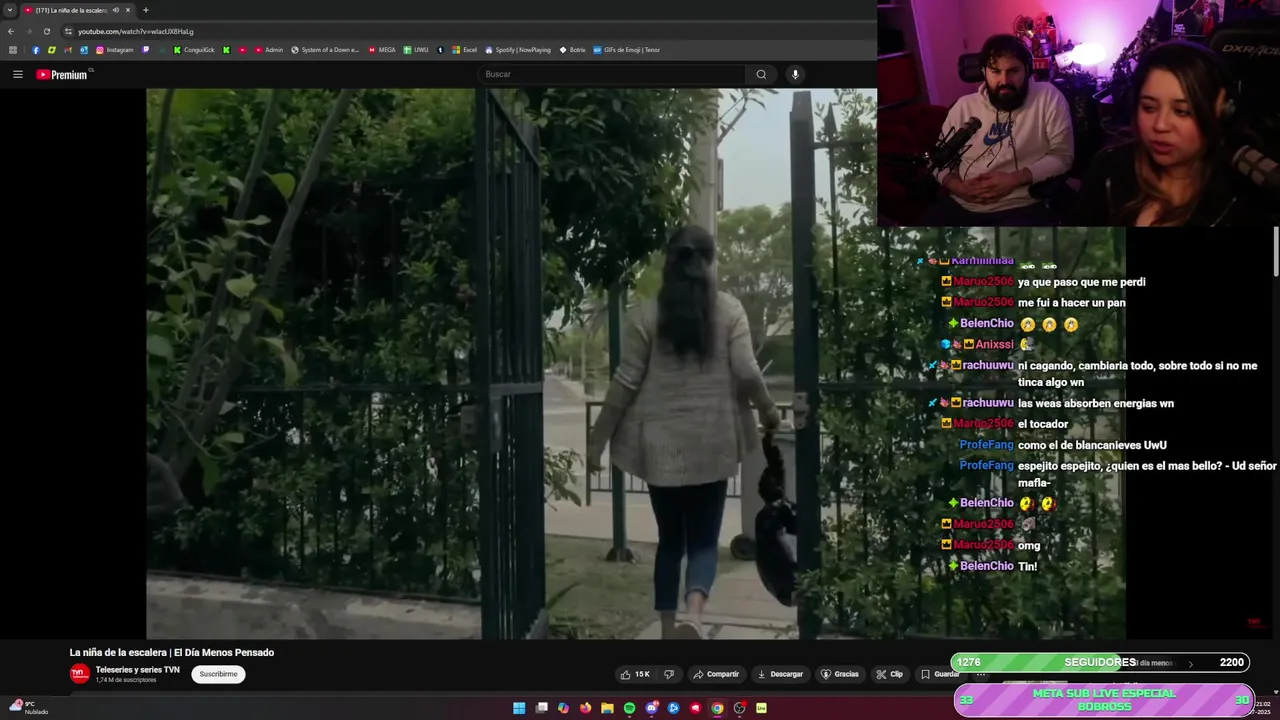
Task: Open the bookmarks apps grid icon
Action: [13, 50]
